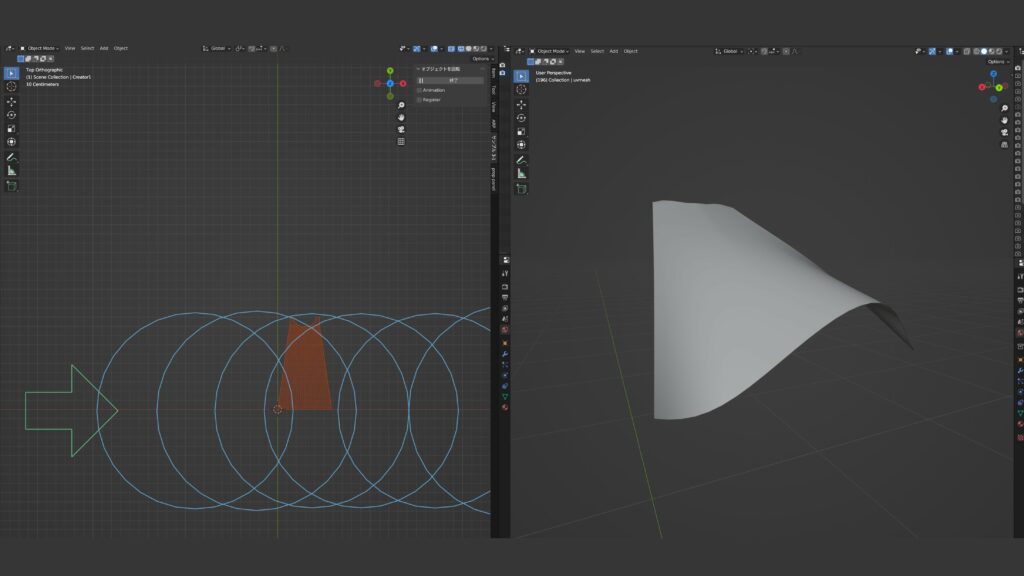Activate the Cursor tool in left viewport
The image size is (1024, 576).
(11, 87)
